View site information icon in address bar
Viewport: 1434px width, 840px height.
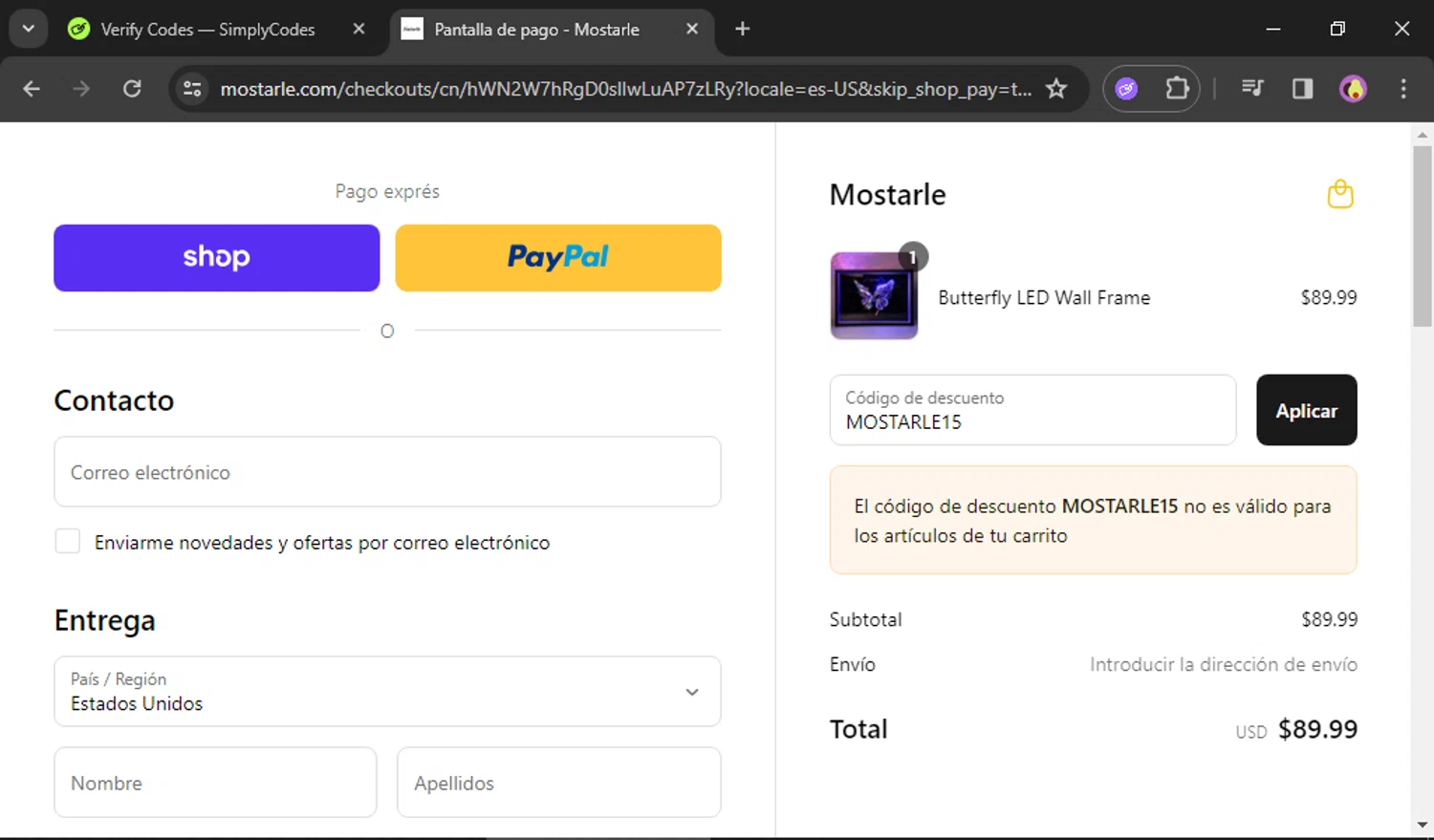[192, 89]
